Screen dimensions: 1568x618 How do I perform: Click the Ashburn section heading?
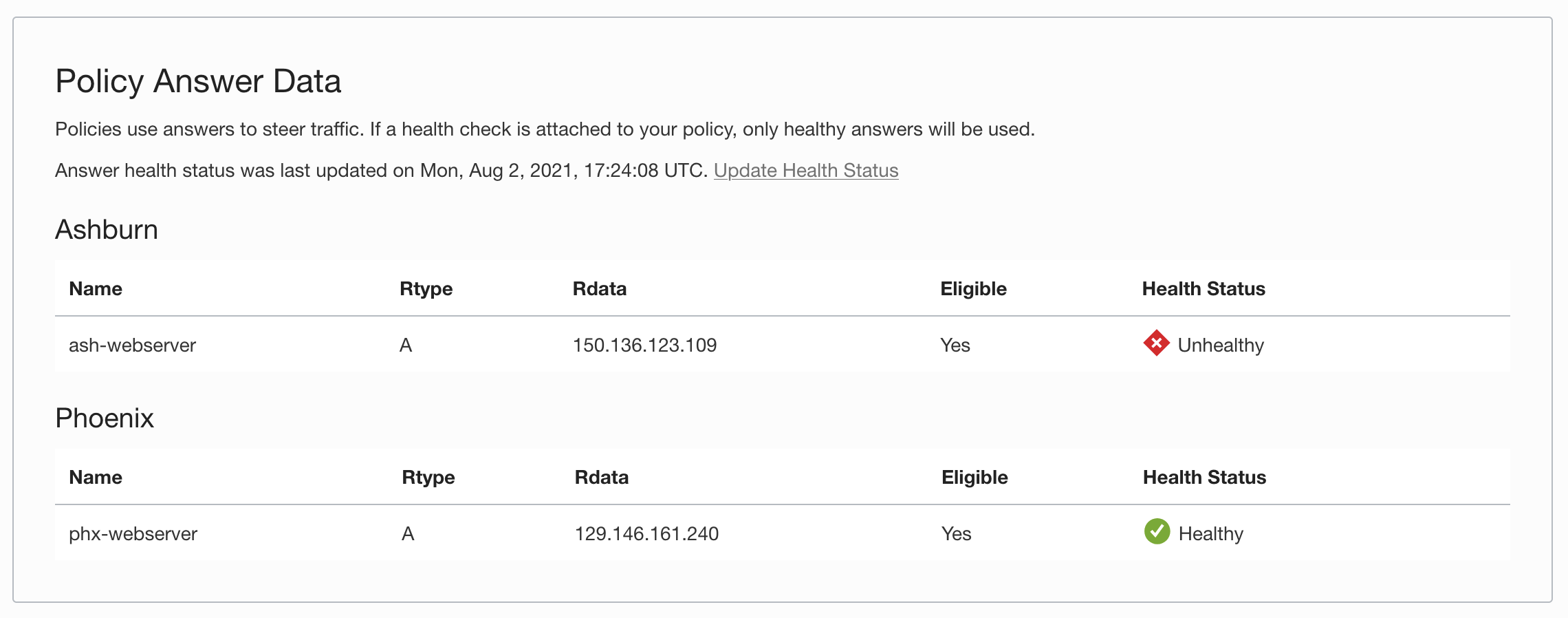pyautogui.click(x=107, y=230)
